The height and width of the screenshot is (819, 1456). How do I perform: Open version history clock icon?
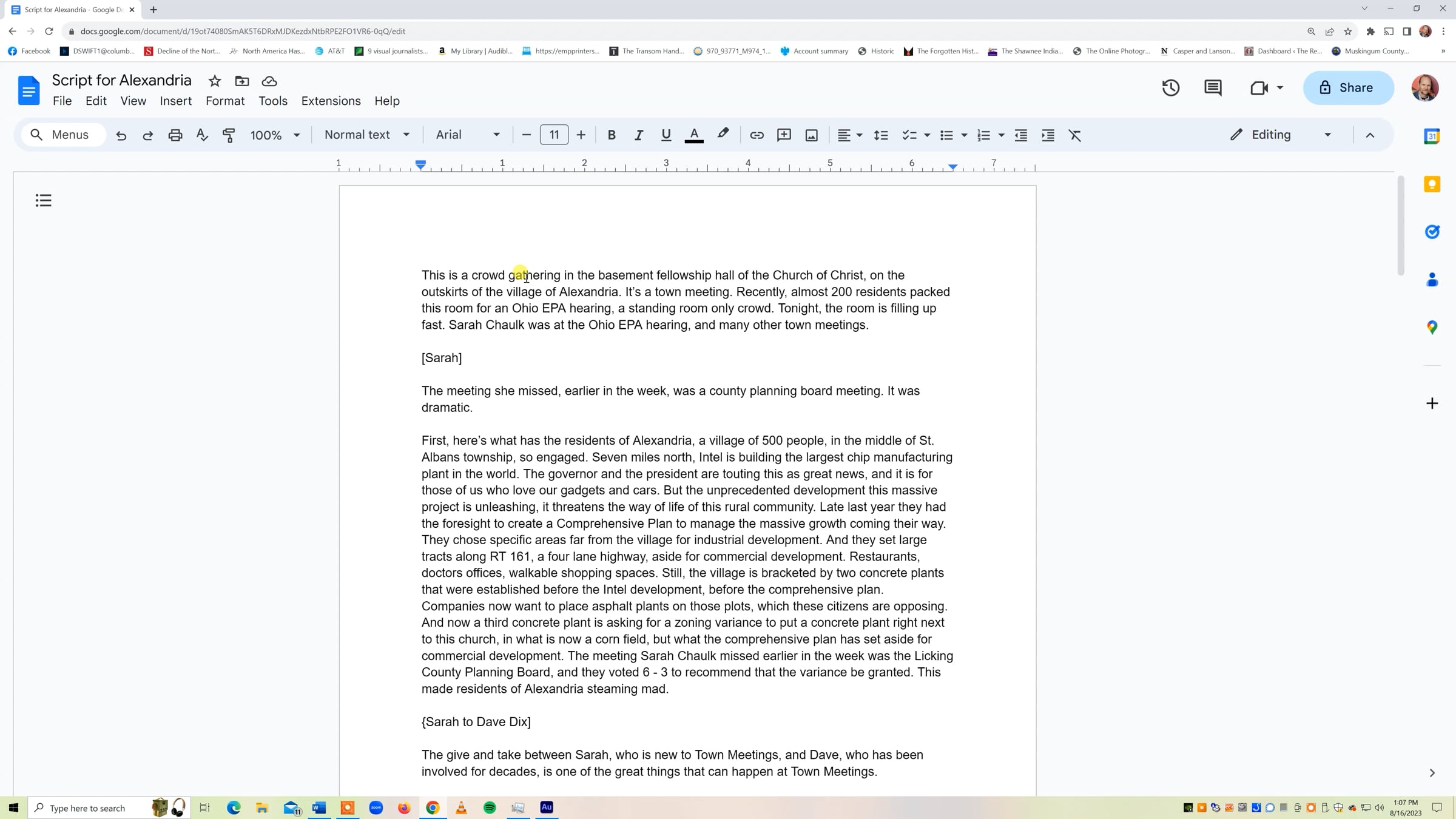[x=1170, y=87]
